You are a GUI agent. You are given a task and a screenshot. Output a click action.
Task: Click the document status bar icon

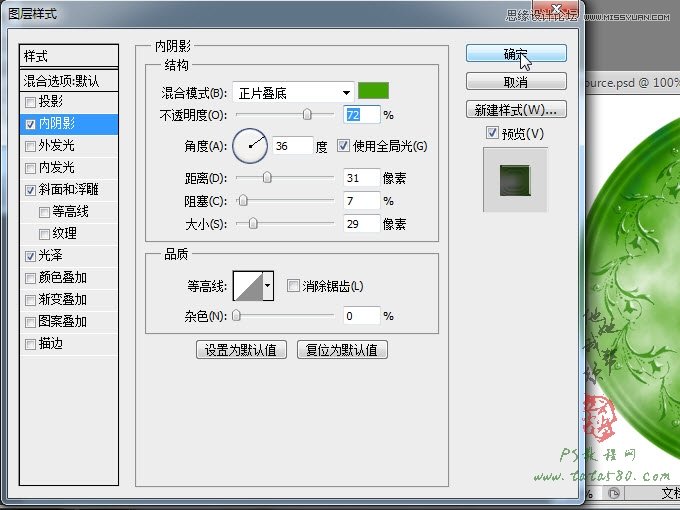coord(613,493)
